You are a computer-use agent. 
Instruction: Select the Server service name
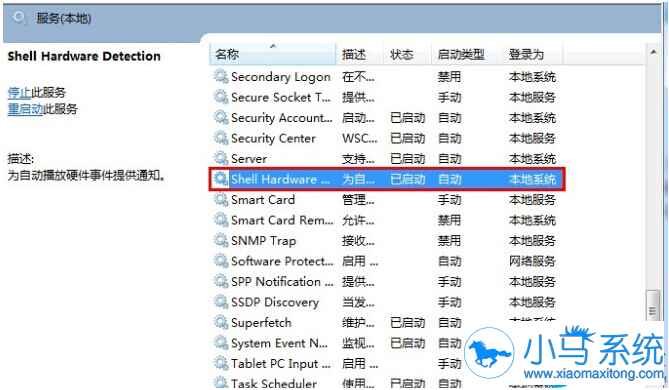(249, 159)
